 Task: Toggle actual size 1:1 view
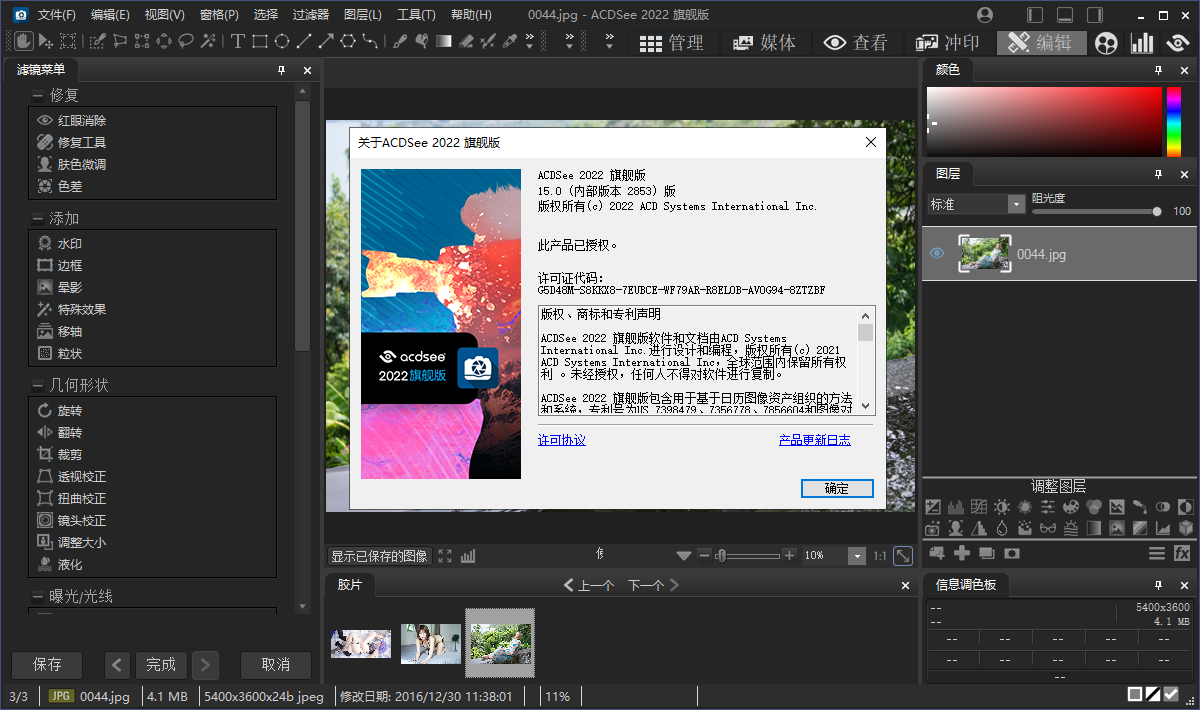pos(879,556)
